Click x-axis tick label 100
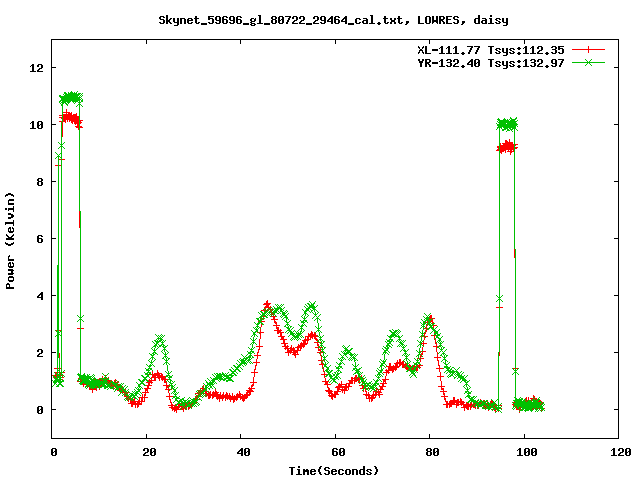The image size is (640, 480). click(x=527, y=452)
